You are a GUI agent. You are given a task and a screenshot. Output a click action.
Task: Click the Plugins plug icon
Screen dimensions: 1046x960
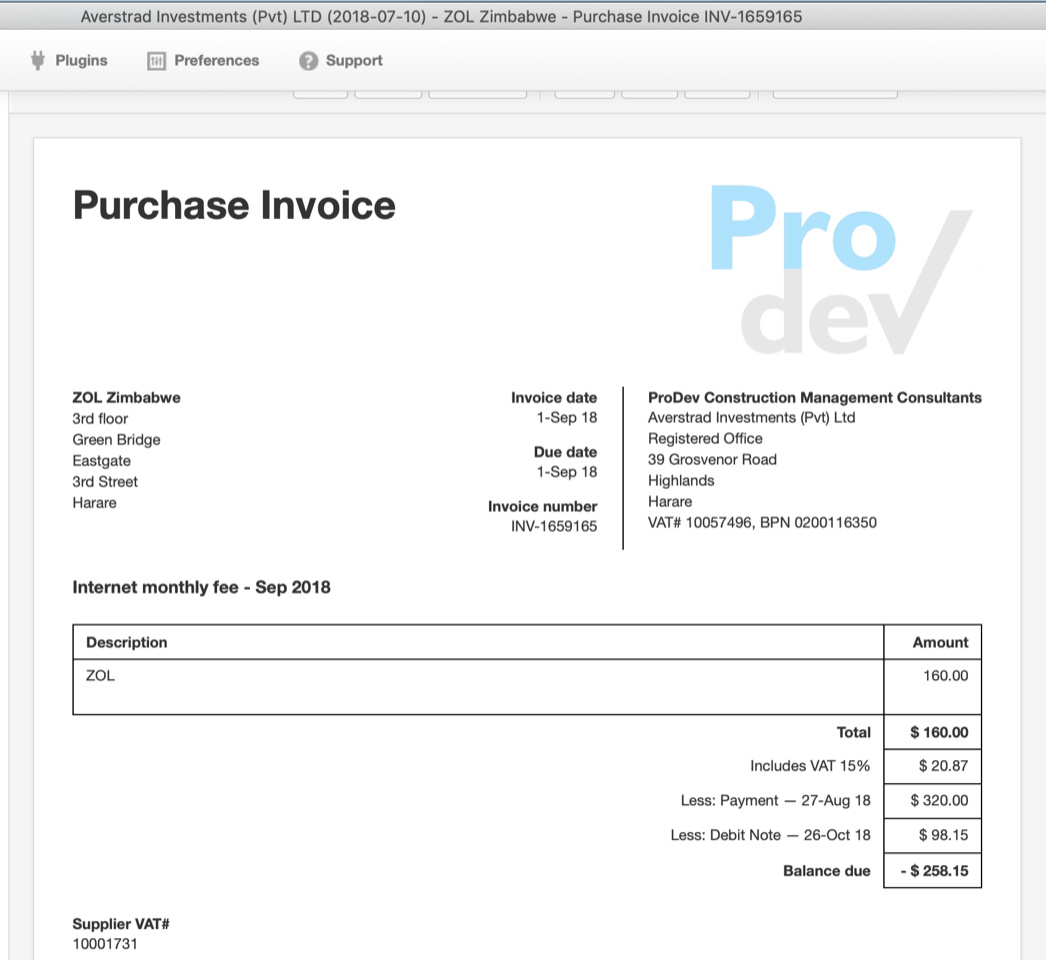38,61
